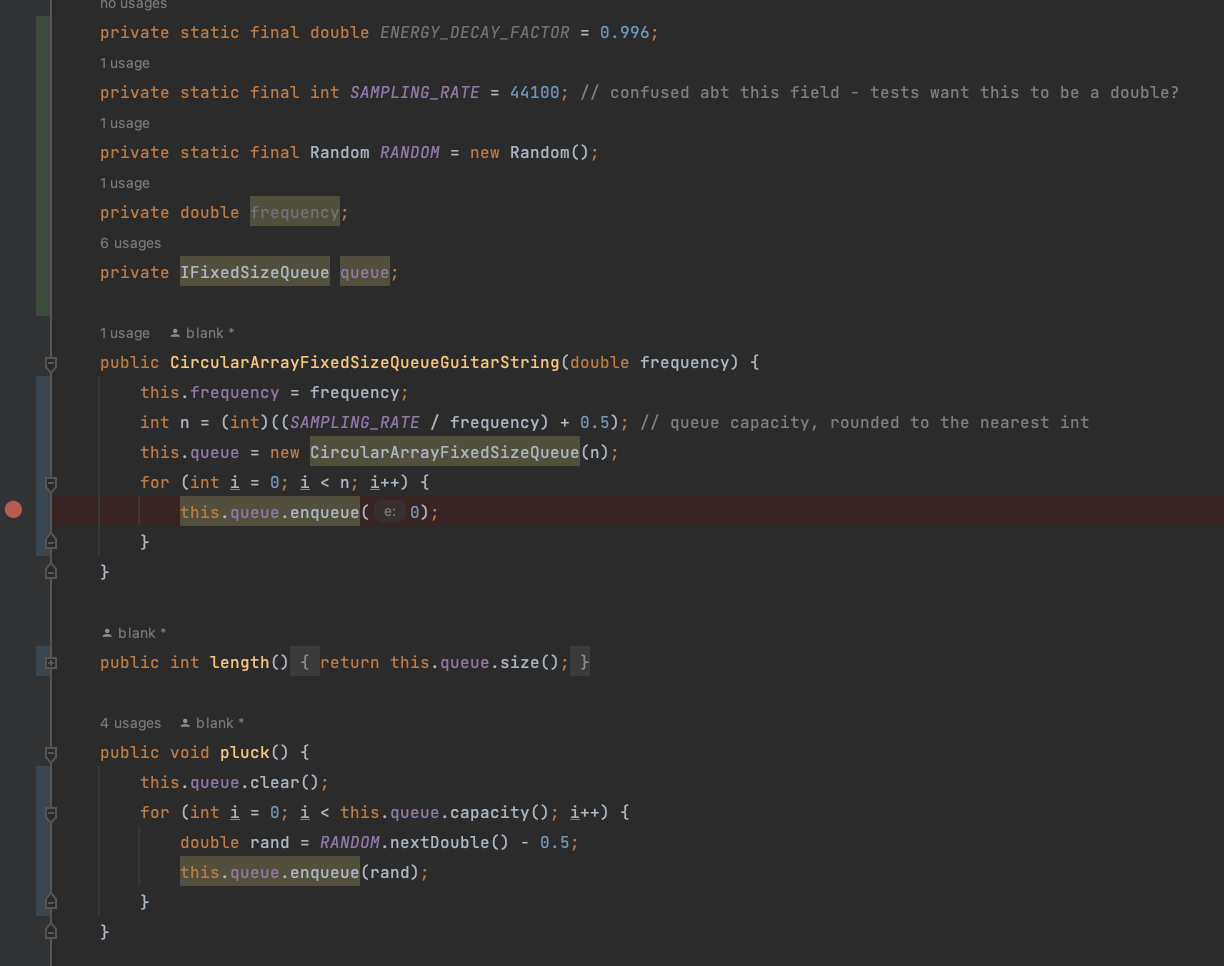Remove the breakpoint on the enqueue(0) line
1224x966 pixels.
(x=13, y=510)
